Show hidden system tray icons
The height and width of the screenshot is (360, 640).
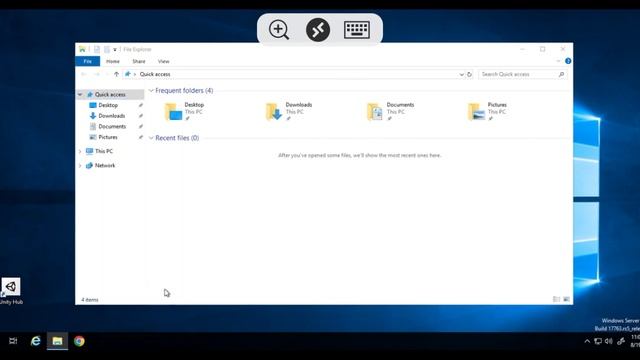point(587,341)
